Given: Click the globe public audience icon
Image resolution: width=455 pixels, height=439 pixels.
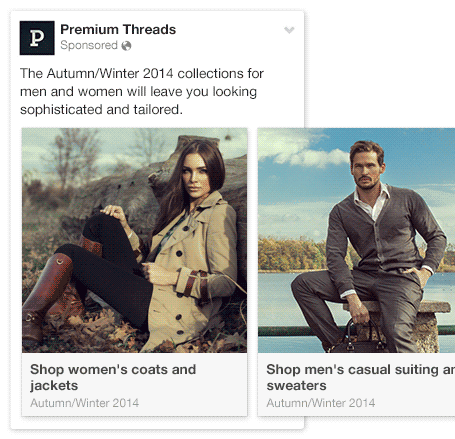Looking at the screenshot, I should click(126, 46).
